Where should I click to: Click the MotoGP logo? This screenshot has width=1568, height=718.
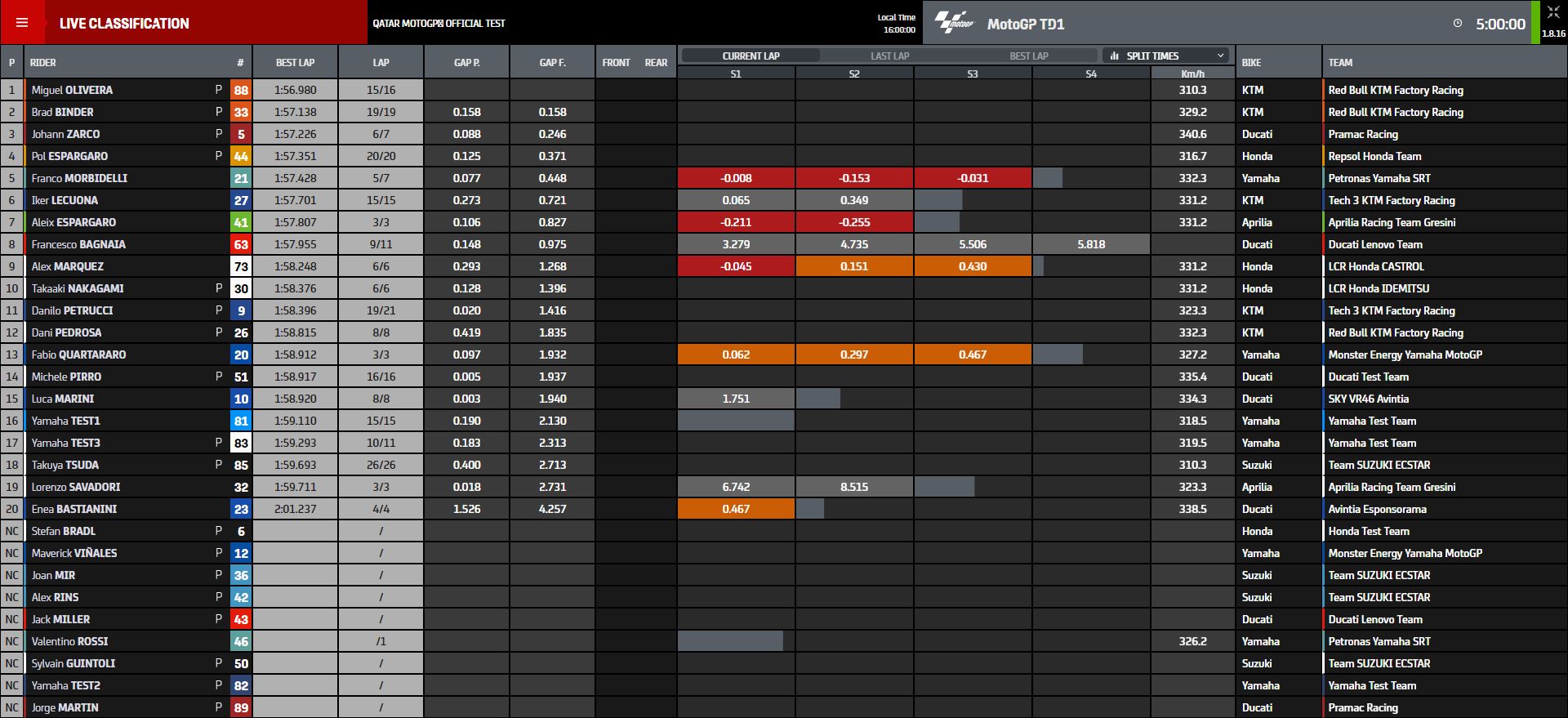click(955, 23)
